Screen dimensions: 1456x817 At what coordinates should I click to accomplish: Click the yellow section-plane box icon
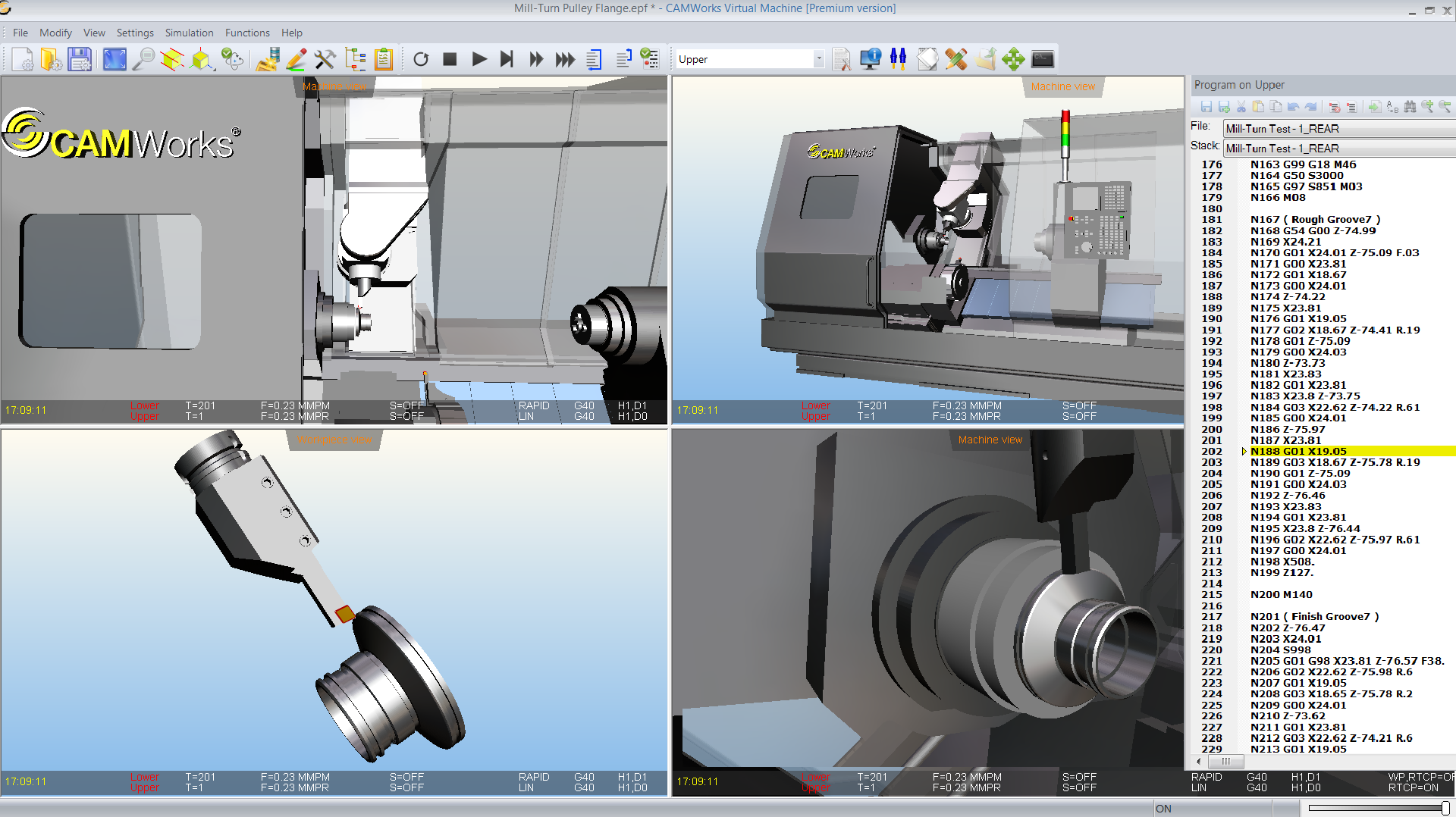[x=172, y=59]
